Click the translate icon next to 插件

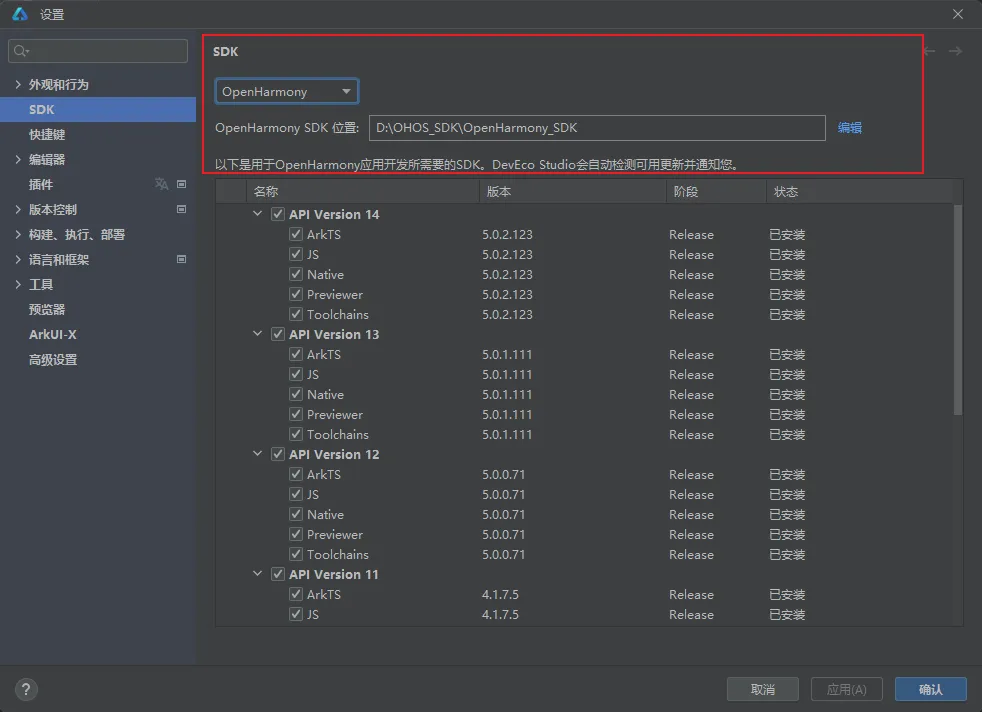tap(160, 184)
